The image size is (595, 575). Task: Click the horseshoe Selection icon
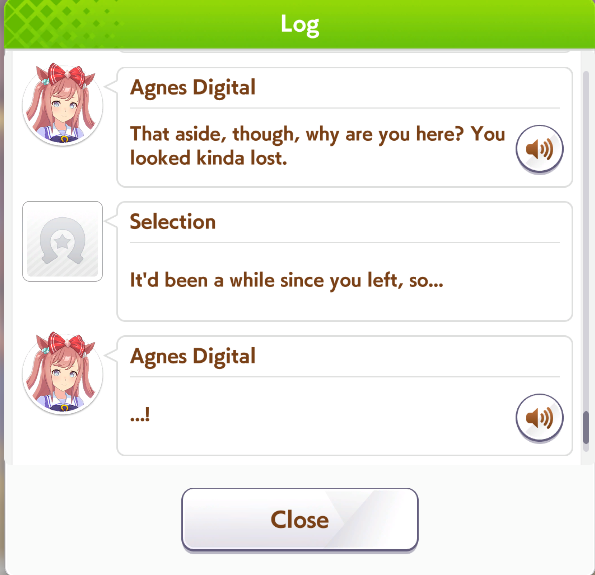click(x=62, y=241)
